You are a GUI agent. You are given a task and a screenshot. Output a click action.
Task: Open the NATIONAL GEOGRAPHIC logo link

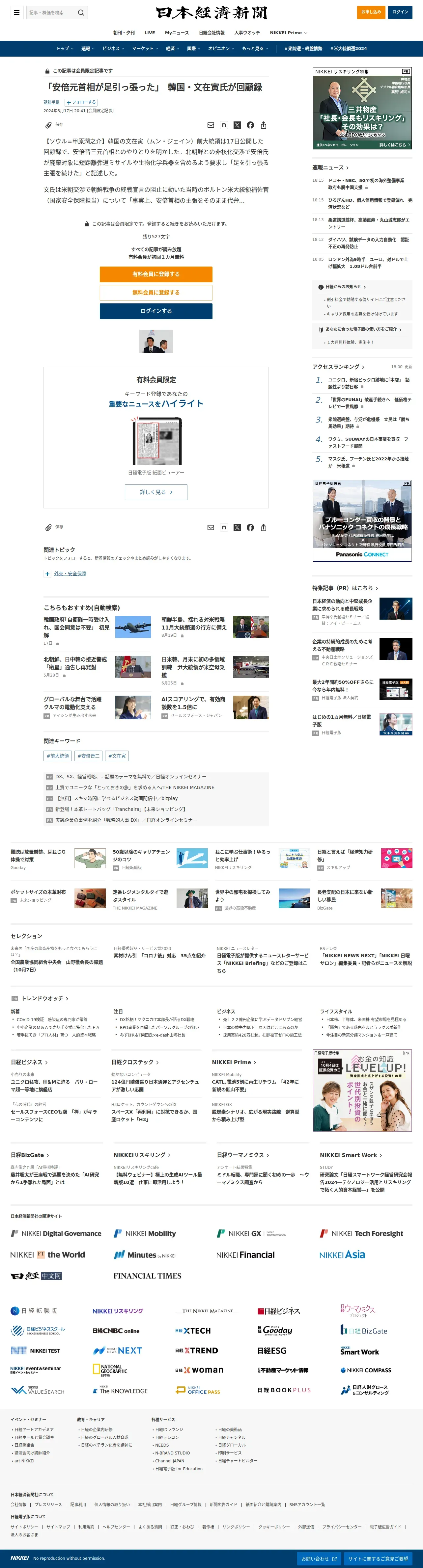pos(110,1370)
